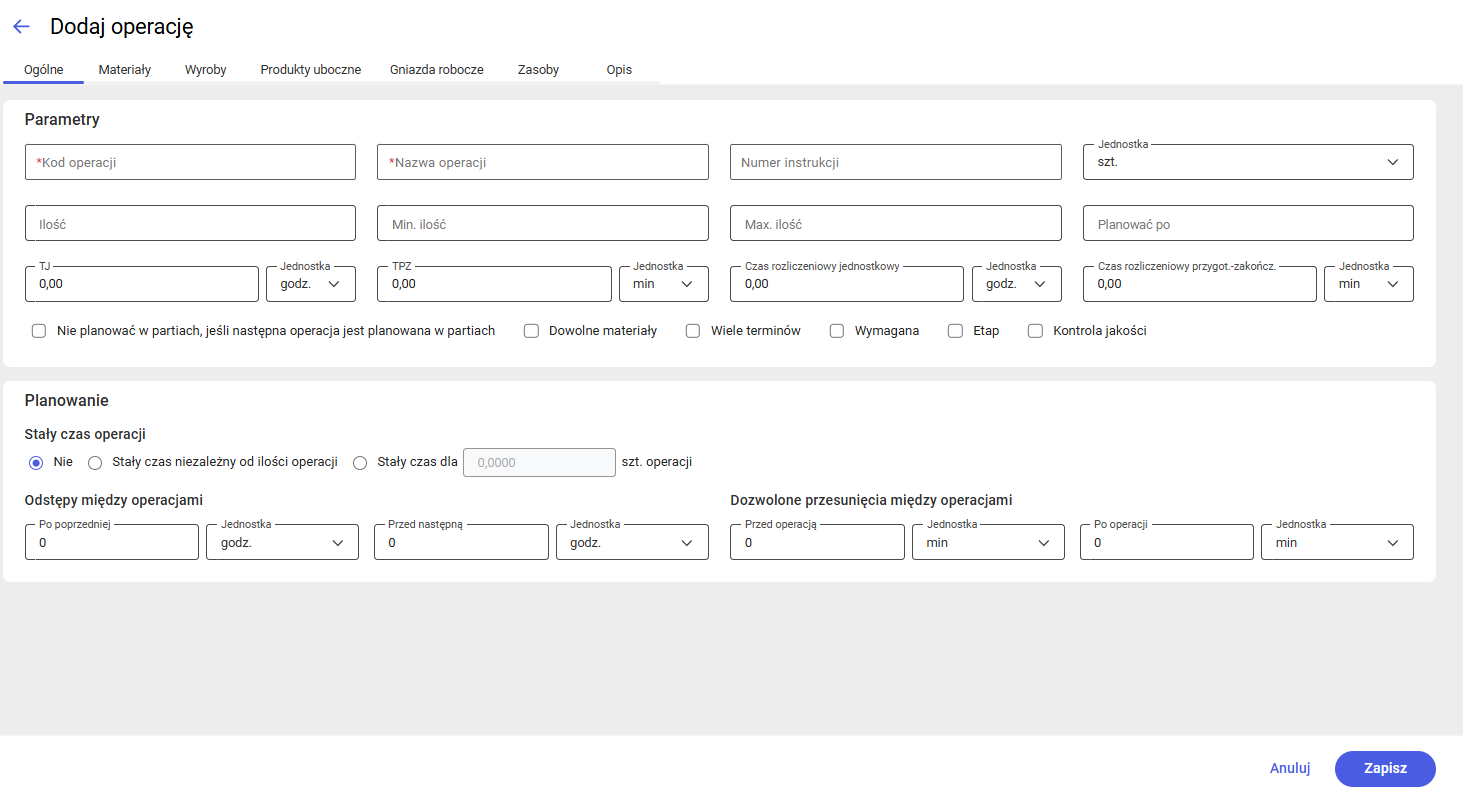Choose the Stały czas dla radio option

pos(361,462)
